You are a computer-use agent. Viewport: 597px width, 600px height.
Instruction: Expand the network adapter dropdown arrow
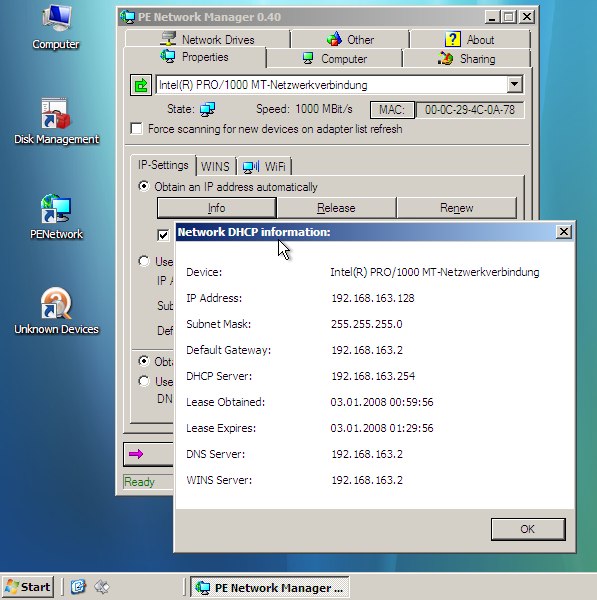click(x=515, y=85)
